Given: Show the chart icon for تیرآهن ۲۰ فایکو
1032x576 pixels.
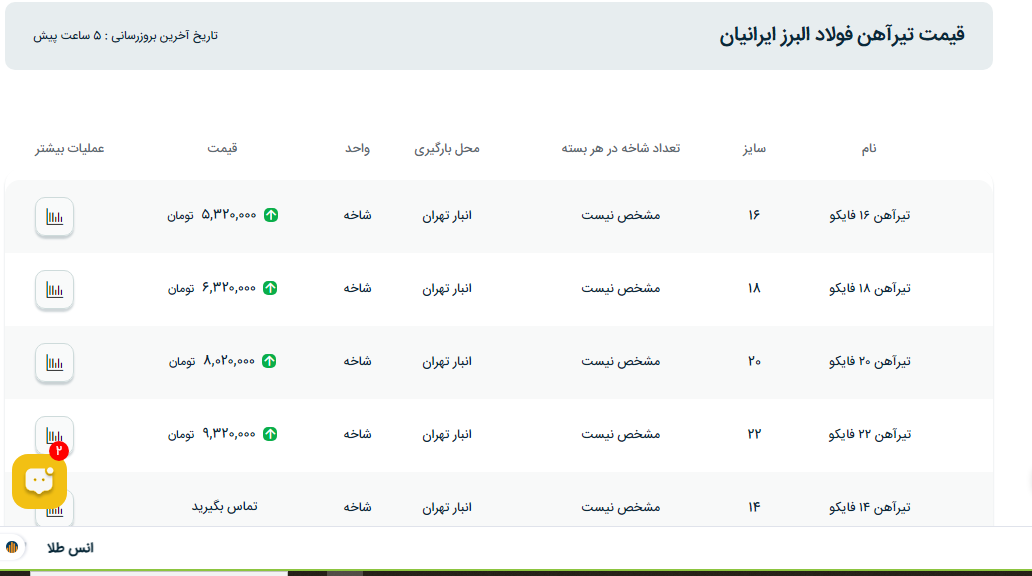Looking at the screenshot, I should (x=55, y=362).
